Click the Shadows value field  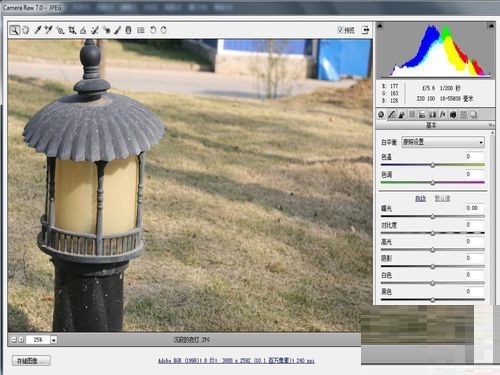tap(474, 258)
